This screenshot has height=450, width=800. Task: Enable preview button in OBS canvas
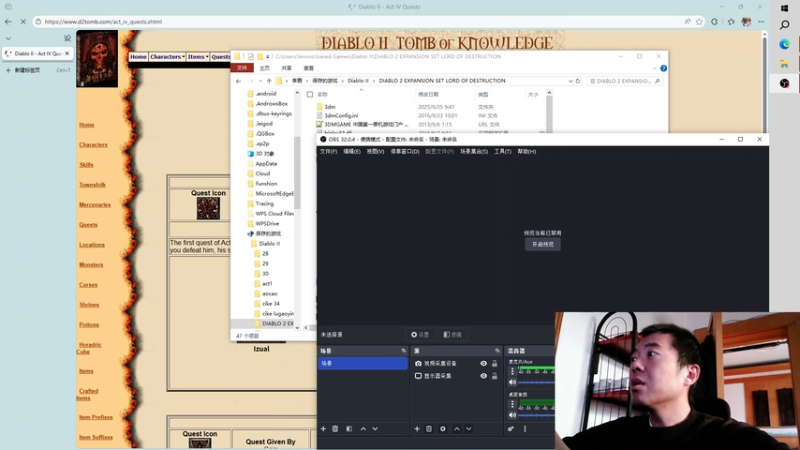point(543,244)
